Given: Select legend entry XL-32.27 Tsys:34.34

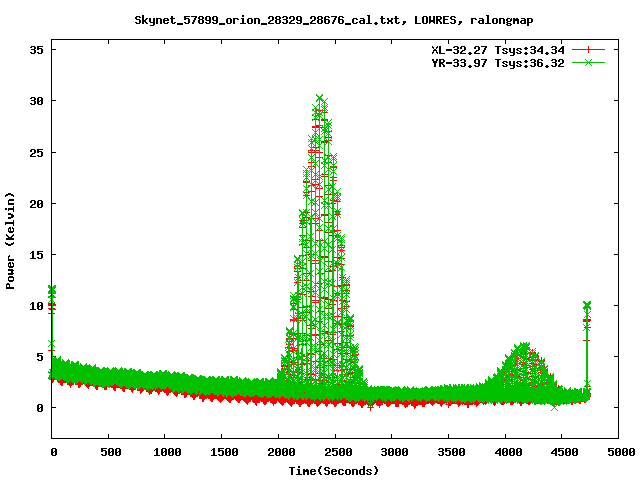Looking at the screenshot, I should pos(498,50).
